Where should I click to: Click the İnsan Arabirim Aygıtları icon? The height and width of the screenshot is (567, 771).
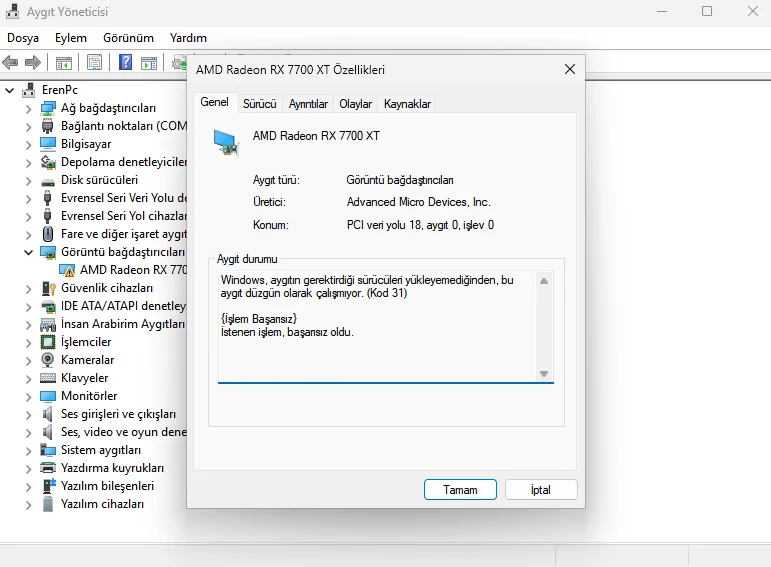click(48, 324)
